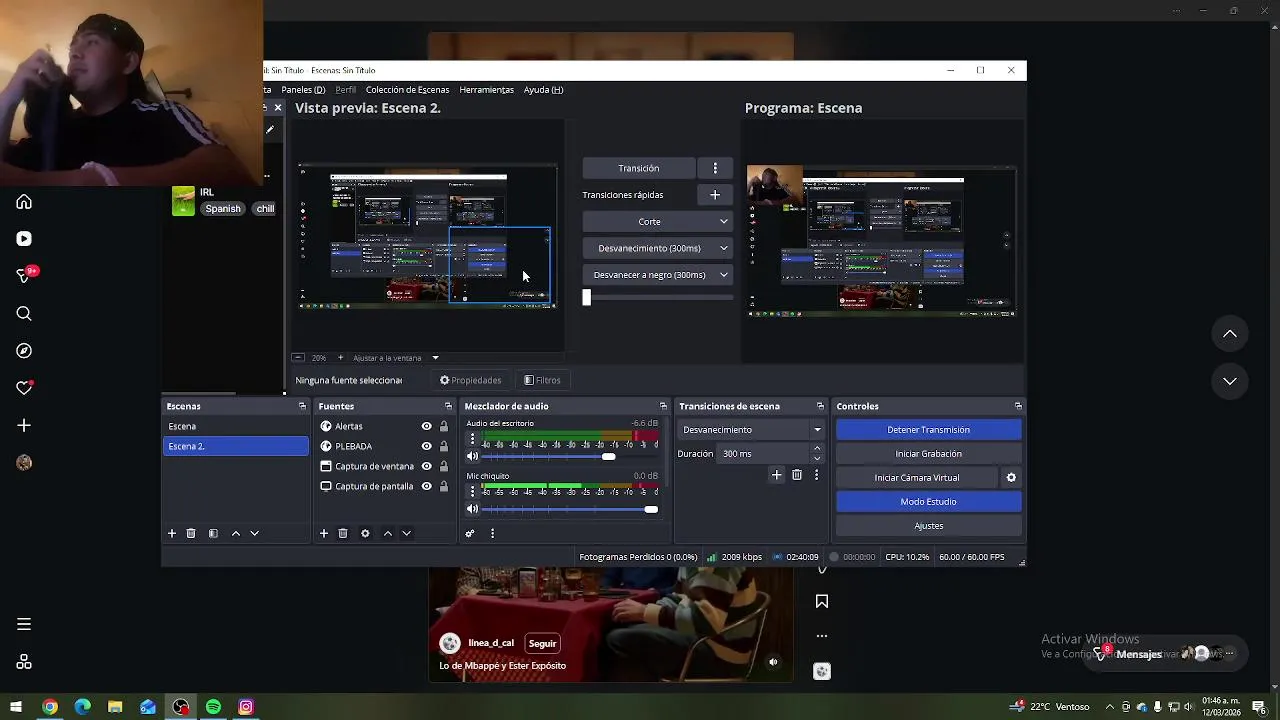Move scene up in Escenas panel

[236, 534]
